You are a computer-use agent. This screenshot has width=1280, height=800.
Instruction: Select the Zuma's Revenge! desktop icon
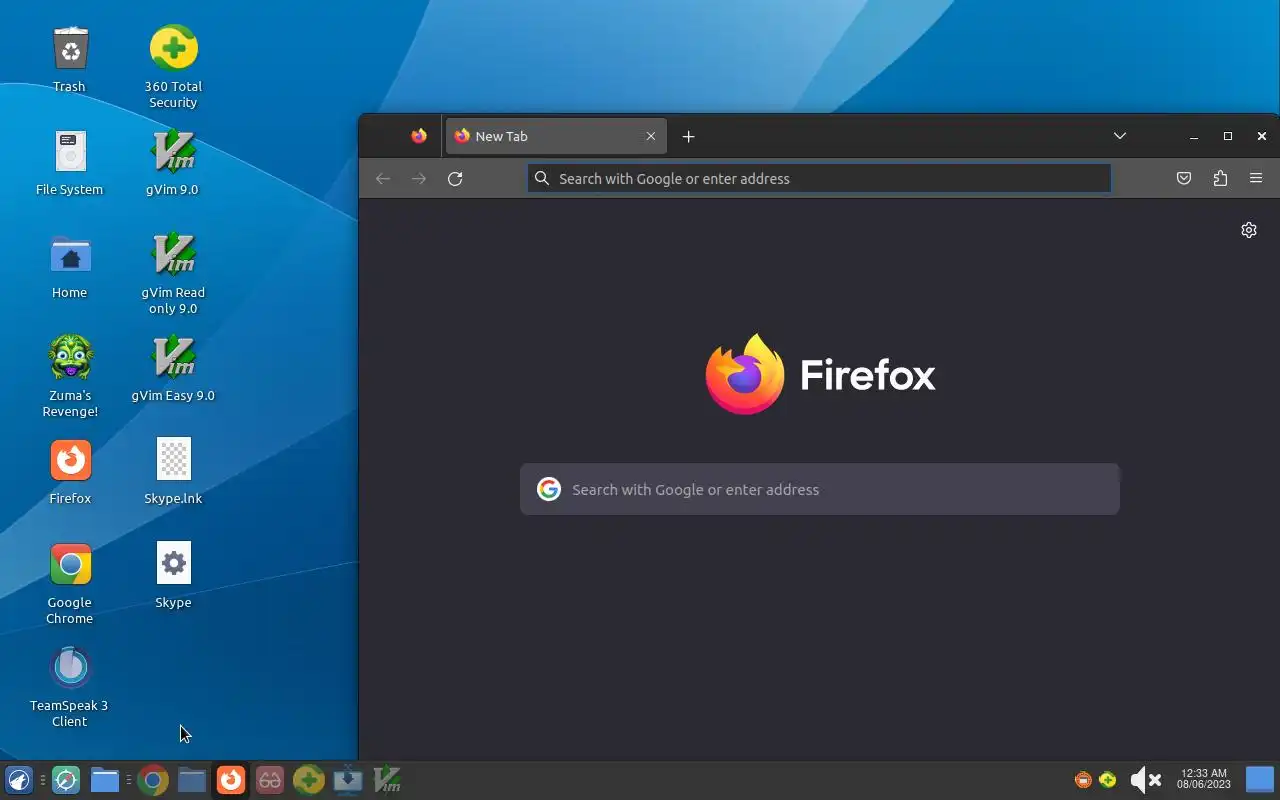click(70, 376)
